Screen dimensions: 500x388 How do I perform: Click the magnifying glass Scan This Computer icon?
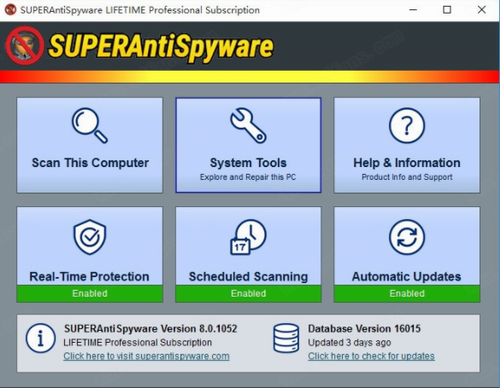pos(90,125)
